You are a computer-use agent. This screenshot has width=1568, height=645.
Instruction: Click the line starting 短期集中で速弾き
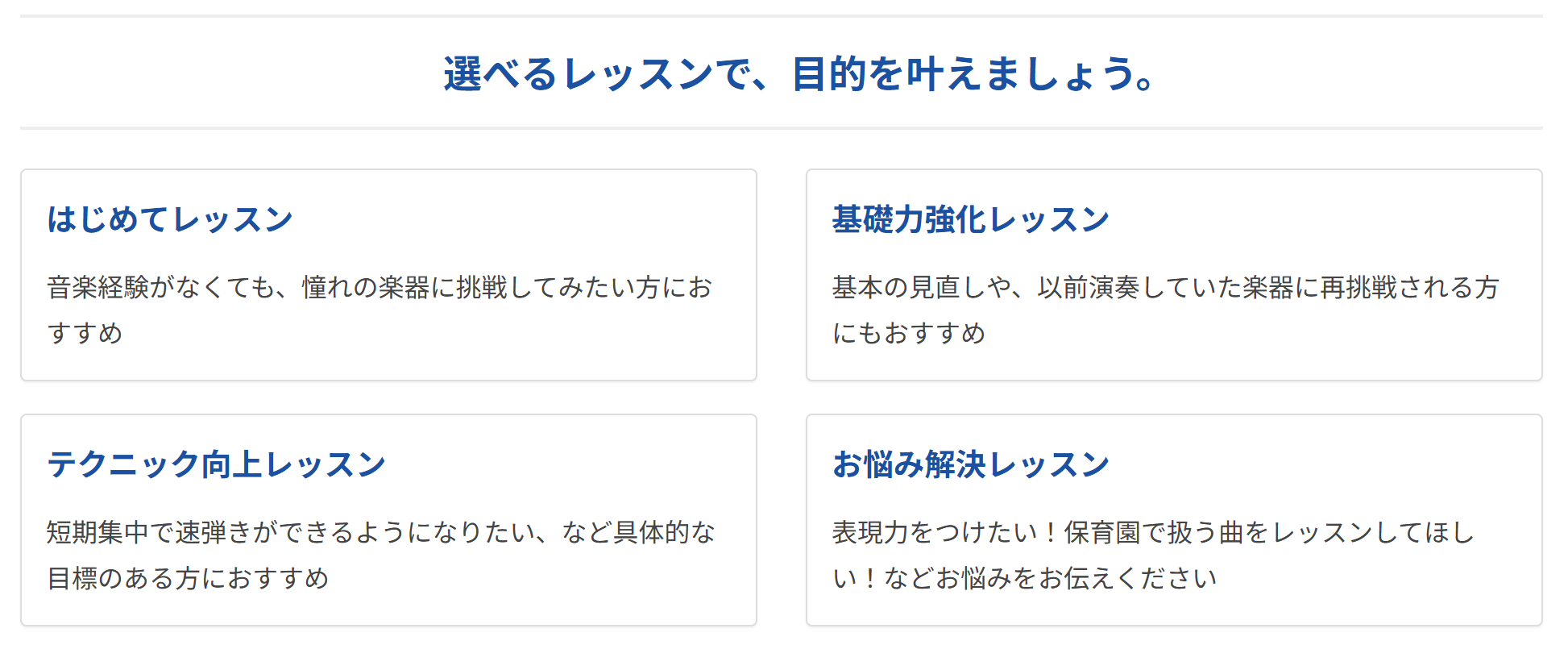(x=380, y=532)
